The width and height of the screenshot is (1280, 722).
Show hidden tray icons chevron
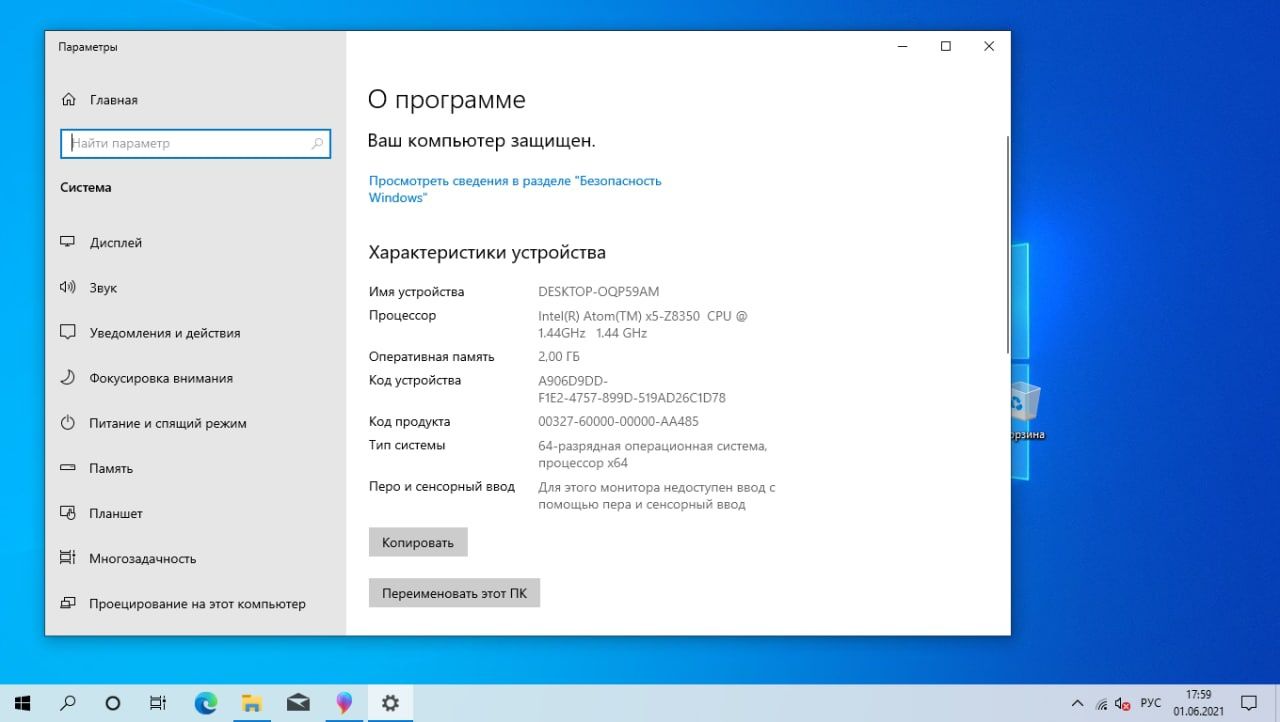pyautogui.click(x=1077, y=704)
